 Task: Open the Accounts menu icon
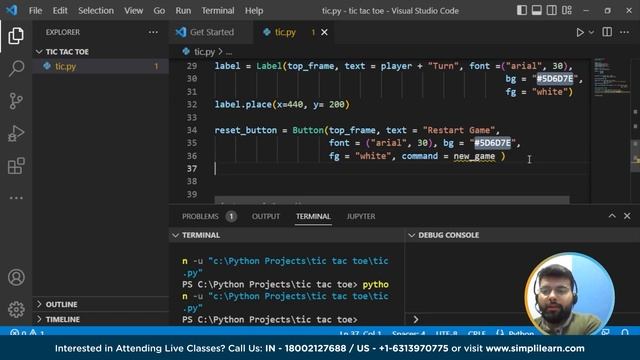[16, 277]
